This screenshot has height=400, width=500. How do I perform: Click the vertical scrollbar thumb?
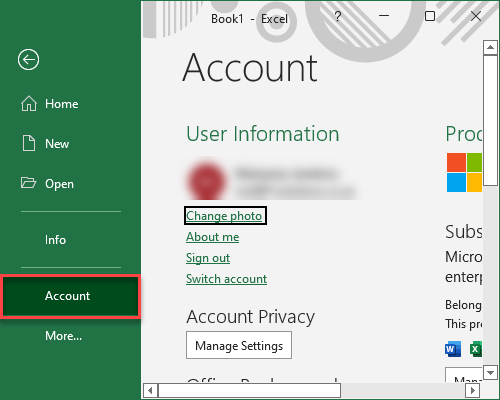490,120
